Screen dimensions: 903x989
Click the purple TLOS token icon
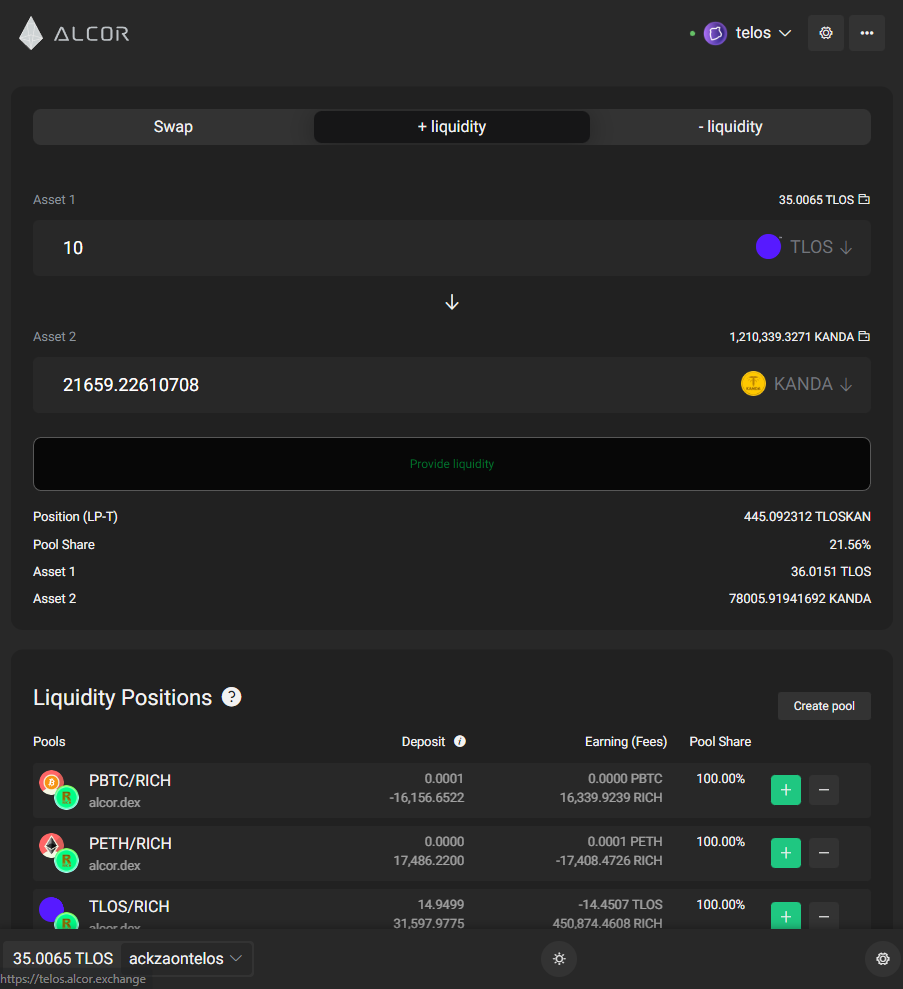768,247
